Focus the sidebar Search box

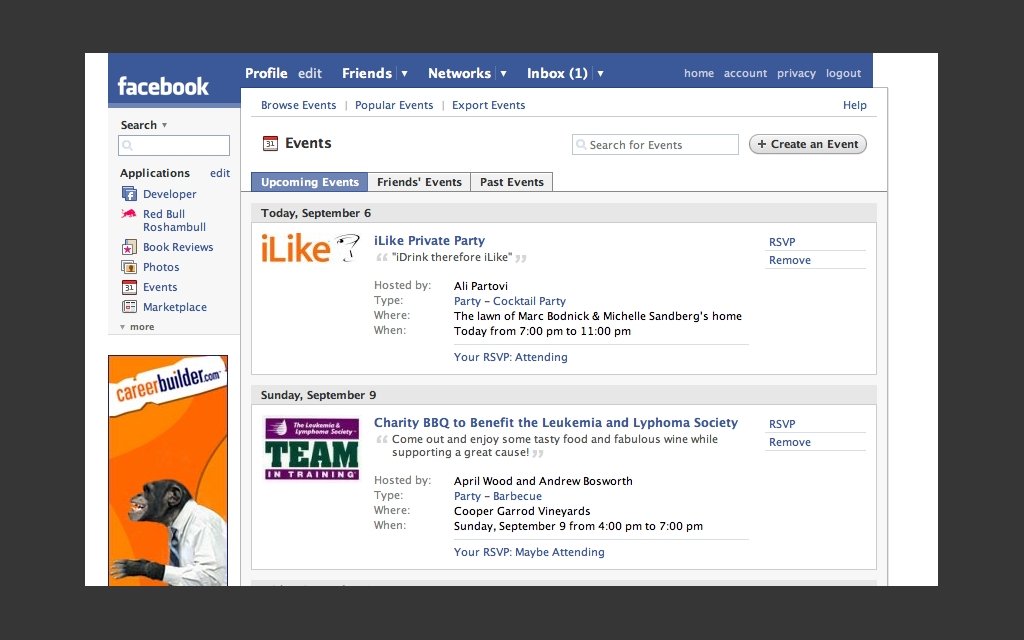tap(174, 146)
